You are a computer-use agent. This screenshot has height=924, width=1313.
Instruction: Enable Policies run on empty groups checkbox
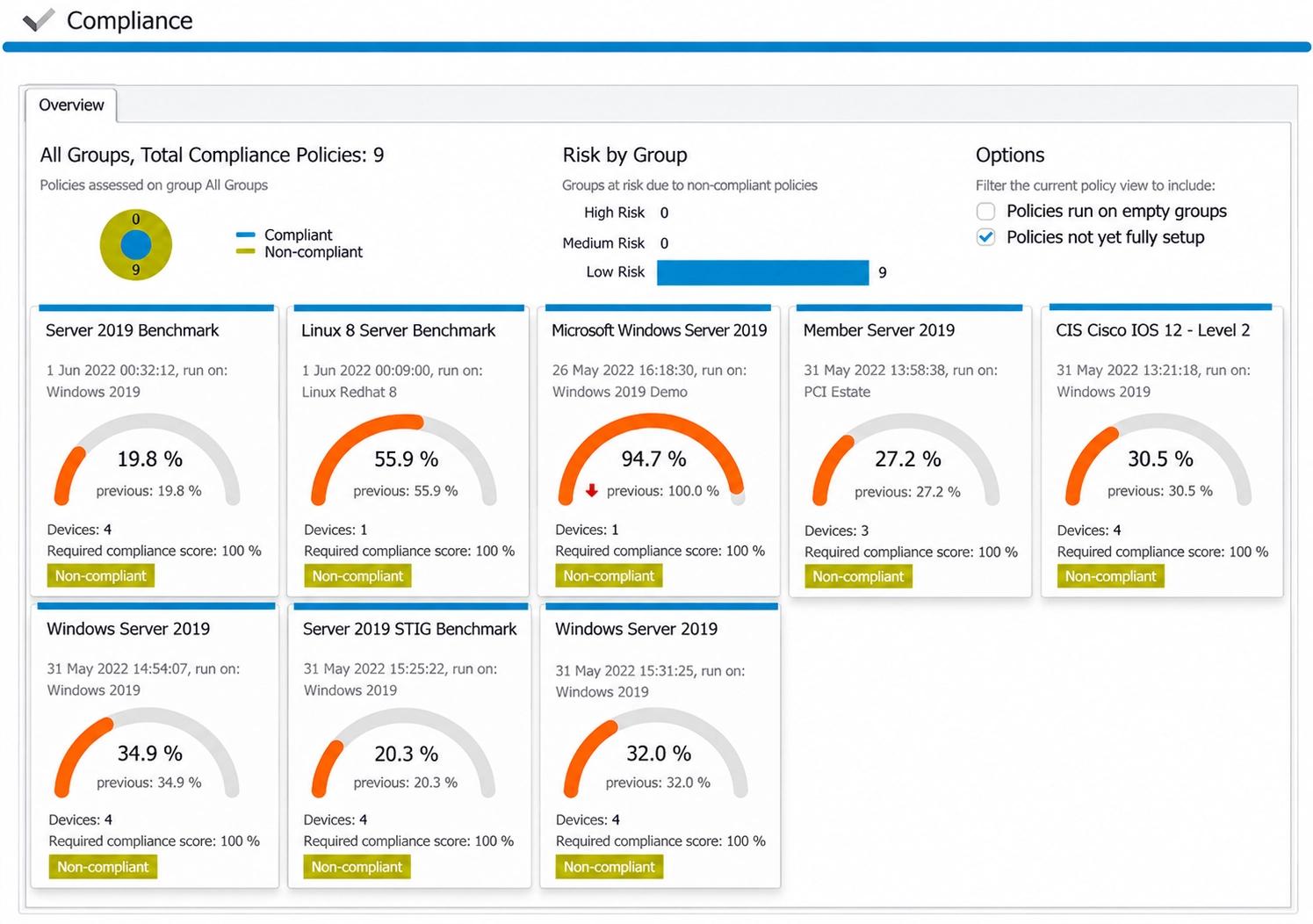(x=986, y=211)
